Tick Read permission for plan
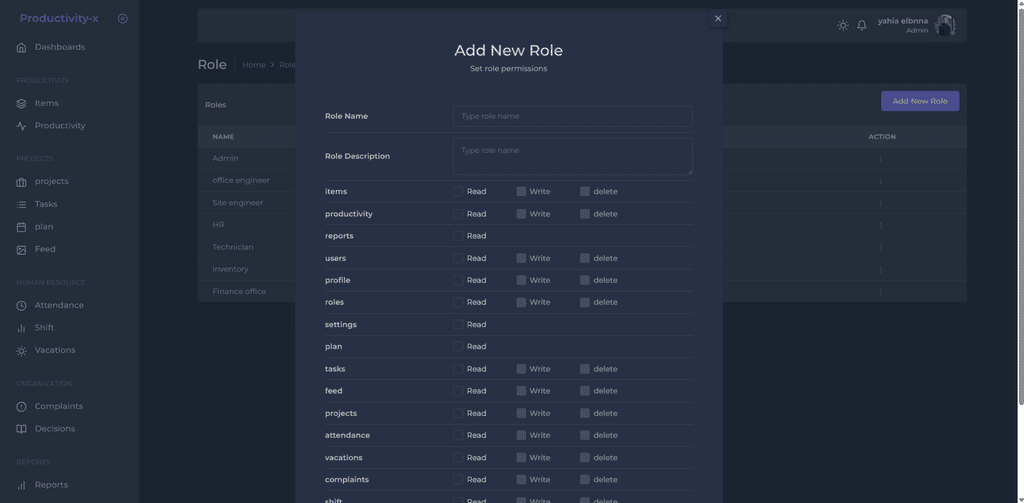The image size is (1024, 503). click(458, 346)
